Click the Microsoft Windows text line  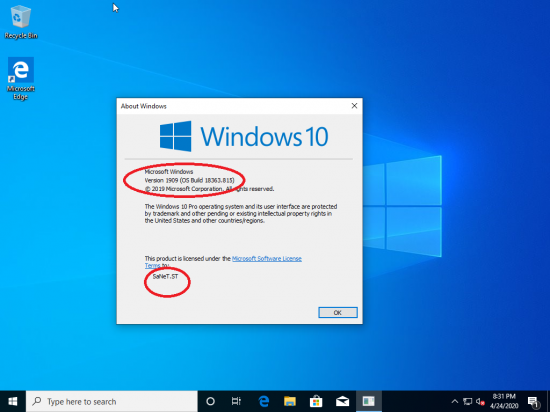(x=169, y=172)
